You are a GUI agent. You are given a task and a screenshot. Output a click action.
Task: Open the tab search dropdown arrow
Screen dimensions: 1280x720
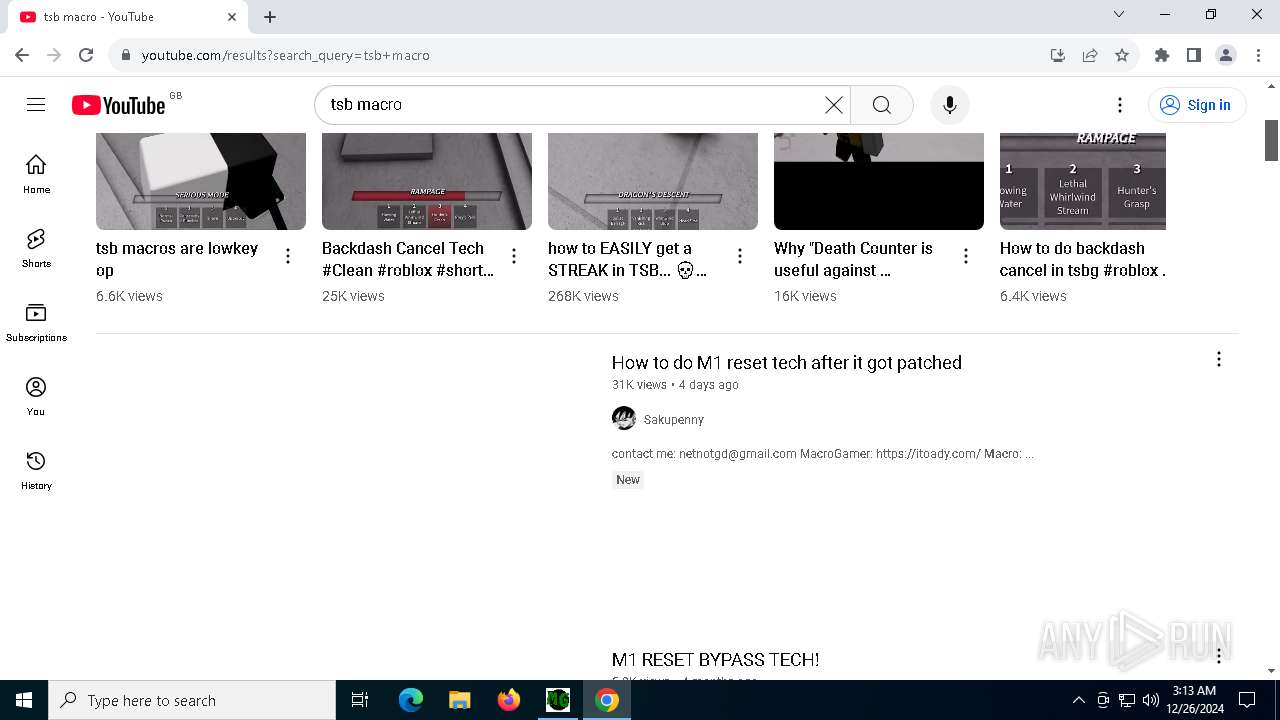pos(1119,14)
